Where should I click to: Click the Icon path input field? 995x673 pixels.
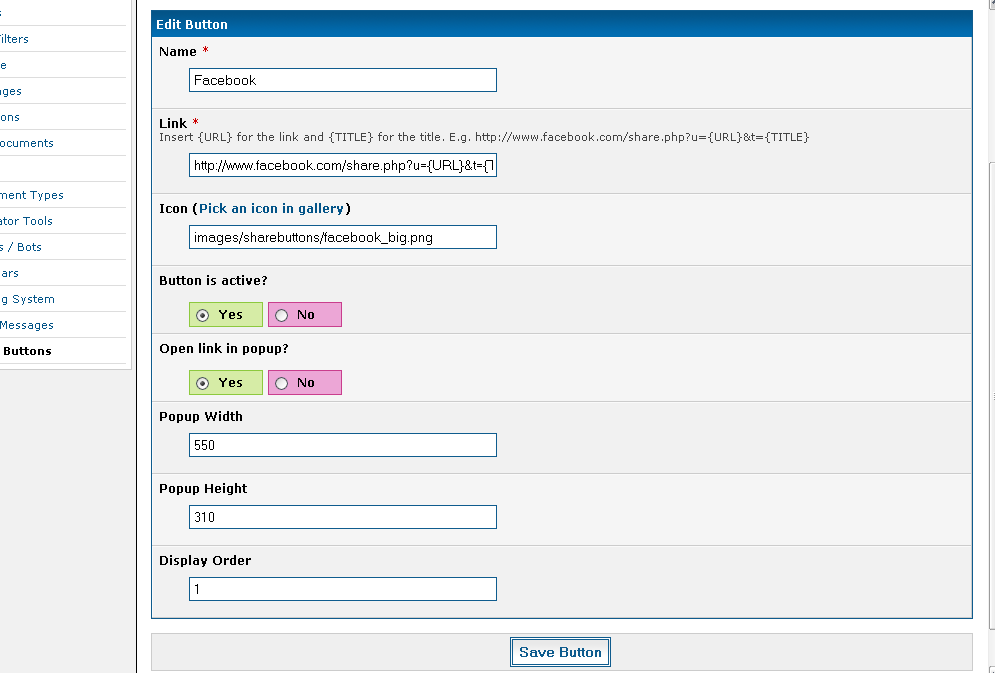tap(342, 237)
